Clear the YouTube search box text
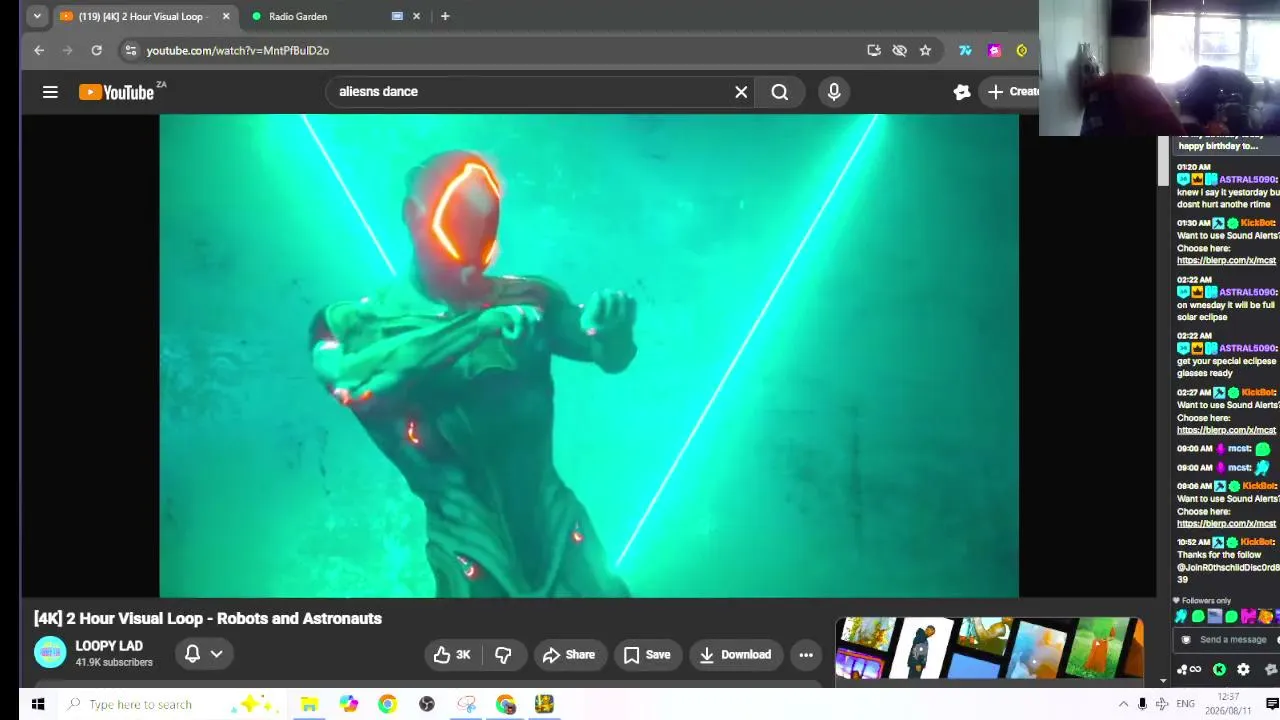Screen dimensions: 1280x720 [741, 92]
